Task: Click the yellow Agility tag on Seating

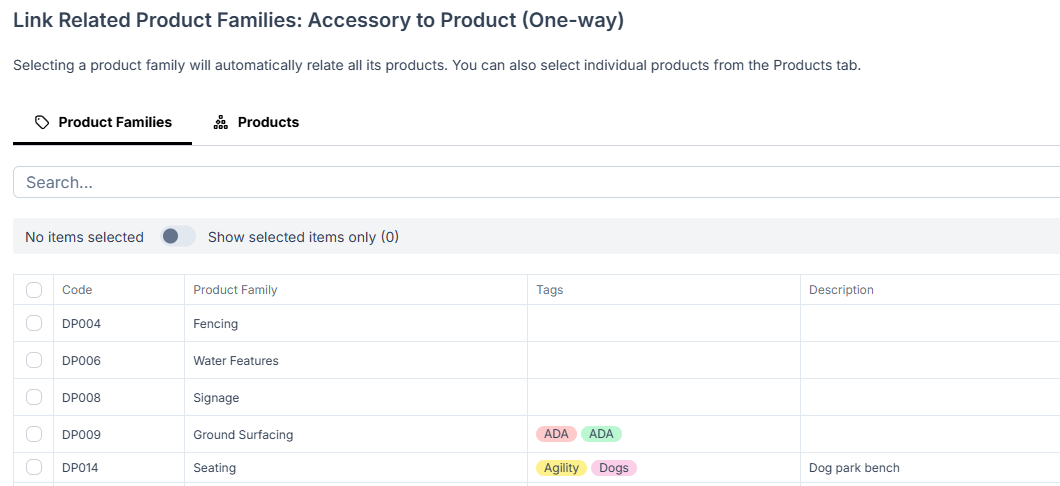Action: coord(561,468)
